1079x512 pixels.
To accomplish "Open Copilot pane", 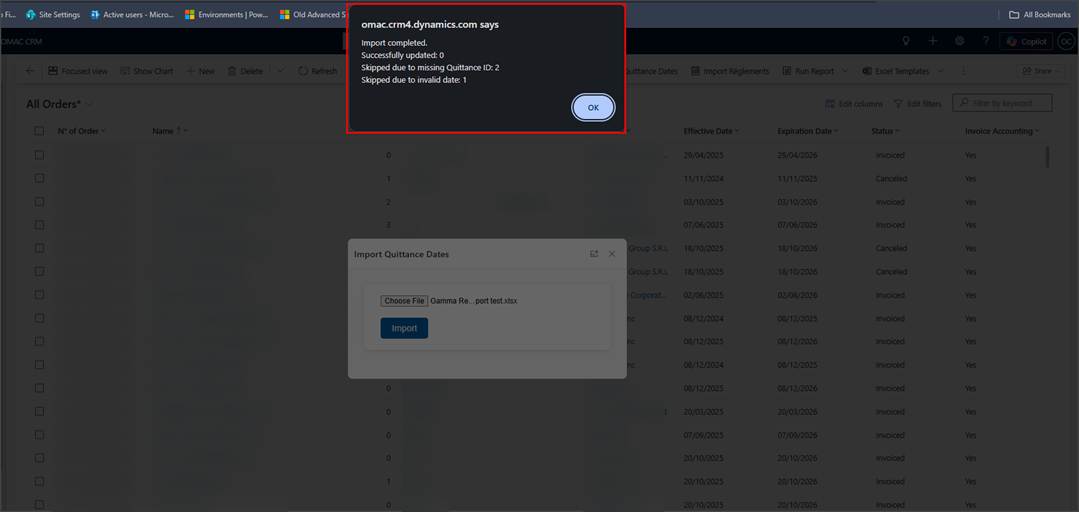I will 1025,41.
